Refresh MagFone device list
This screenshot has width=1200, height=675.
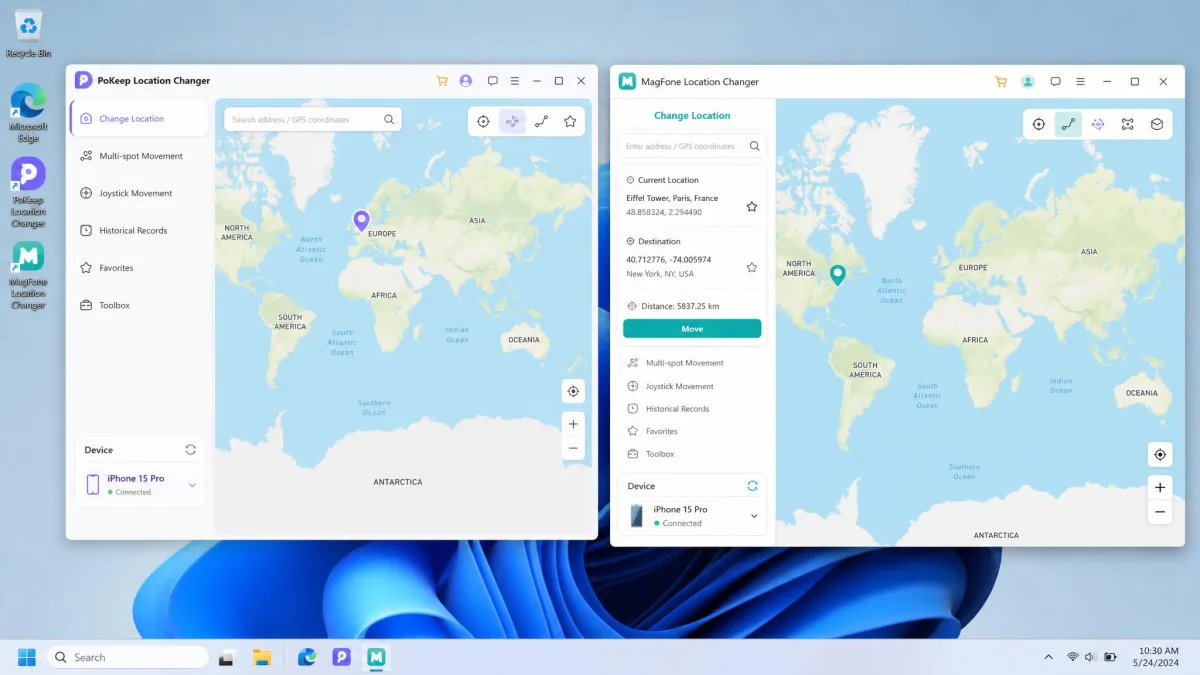[x=752, y=486]
